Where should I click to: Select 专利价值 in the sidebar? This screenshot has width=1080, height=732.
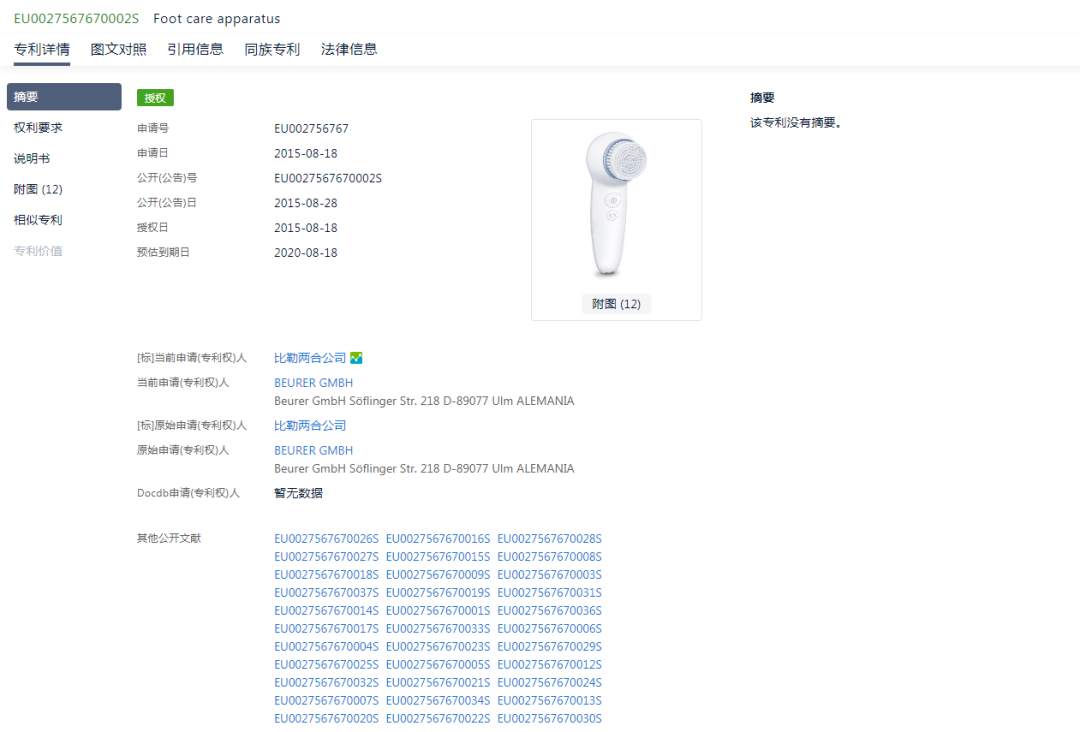[x=38, y=251]
